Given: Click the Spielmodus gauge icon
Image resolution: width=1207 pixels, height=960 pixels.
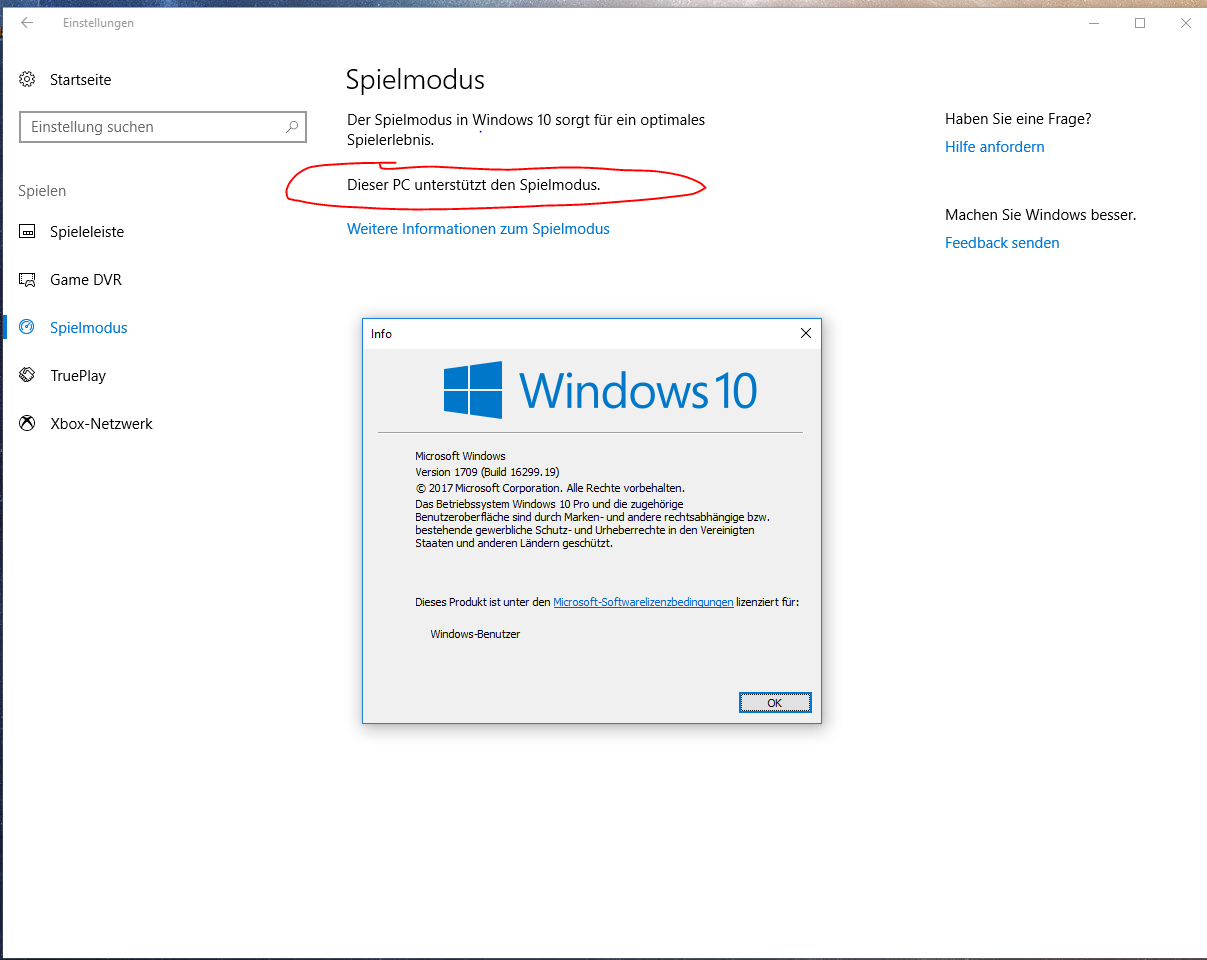Looking at the screenshot, I should tap(28, 328).
